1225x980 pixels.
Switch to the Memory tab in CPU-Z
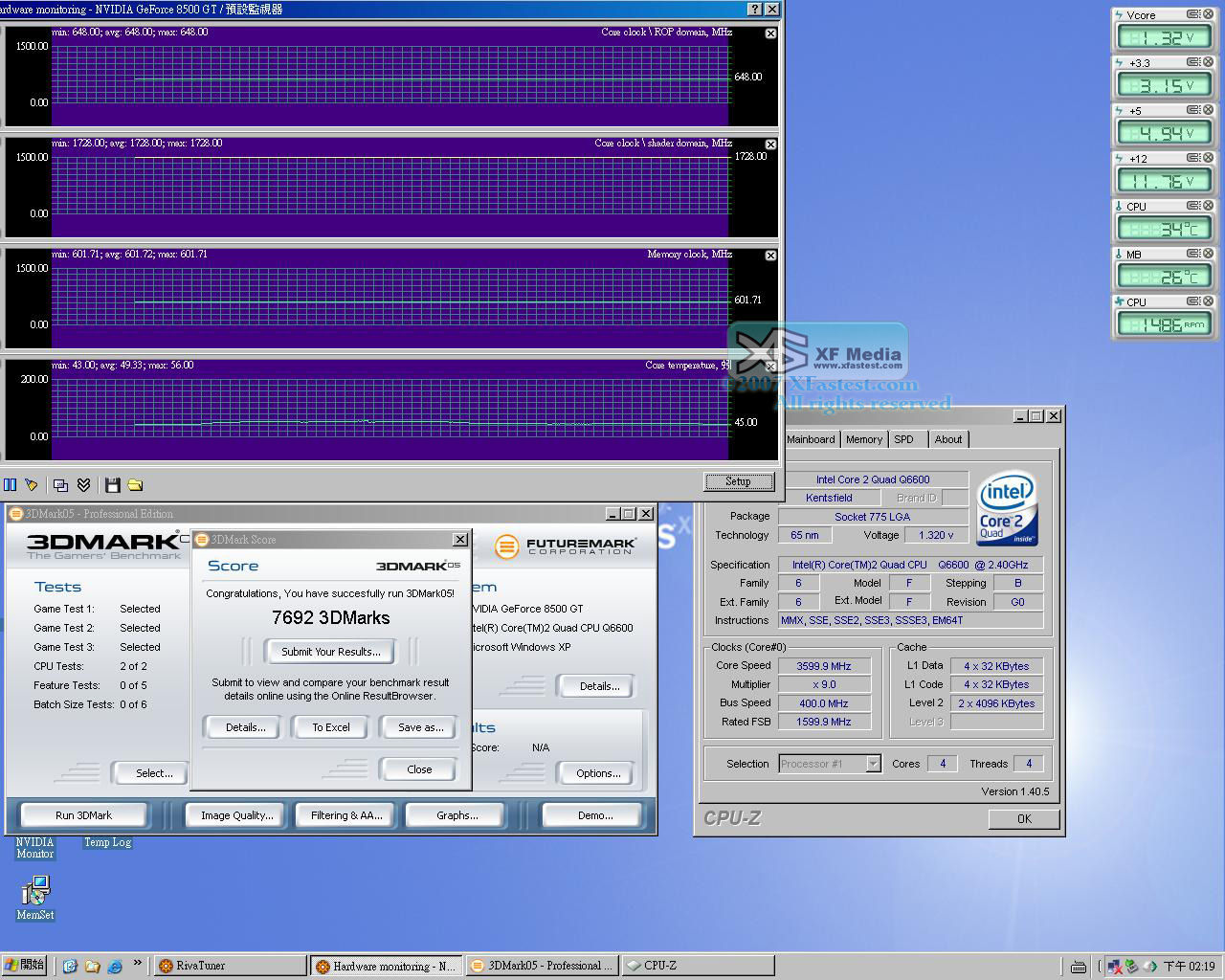(863, 439)
